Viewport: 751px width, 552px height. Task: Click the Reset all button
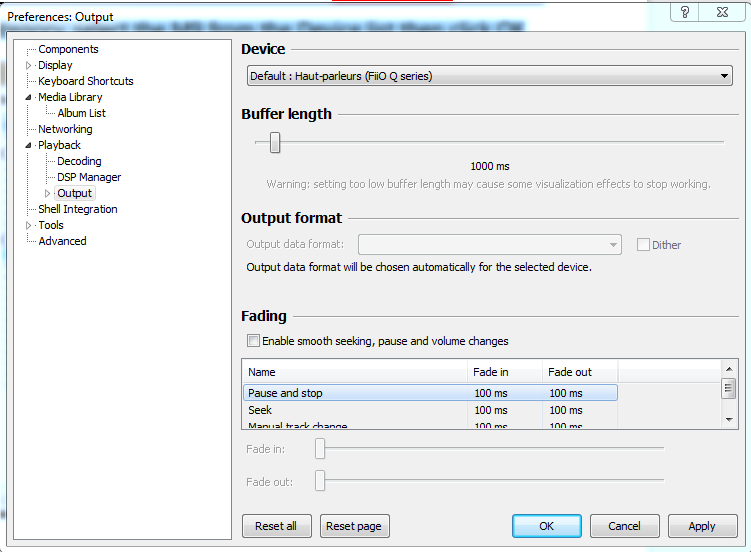click(x=276, y=526)
